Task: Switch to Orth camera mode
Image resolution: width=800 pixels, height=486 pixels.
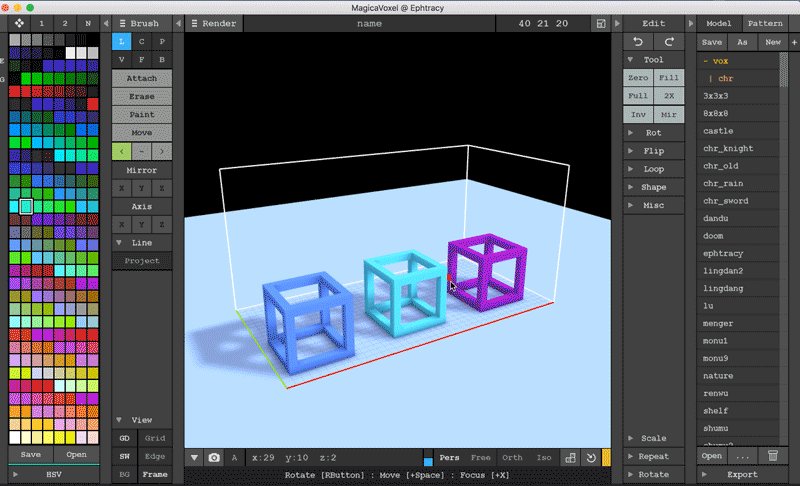Action: [512, 457]
